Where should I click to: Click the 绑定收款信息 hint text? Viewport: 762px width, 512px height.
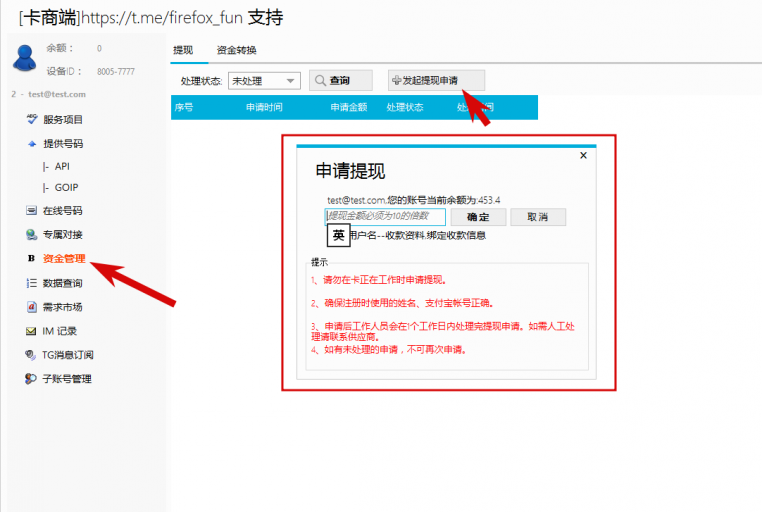(x=456, y=236)
